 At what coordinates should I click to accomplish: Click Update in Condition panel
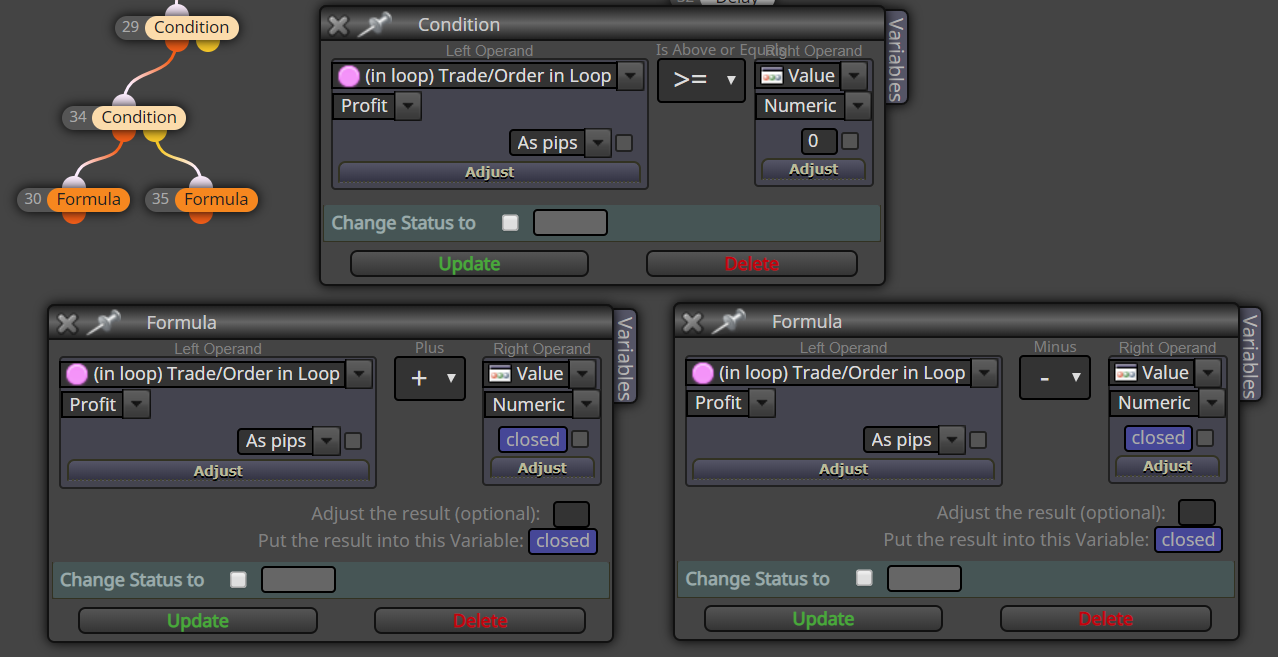[x=469, y=264]
